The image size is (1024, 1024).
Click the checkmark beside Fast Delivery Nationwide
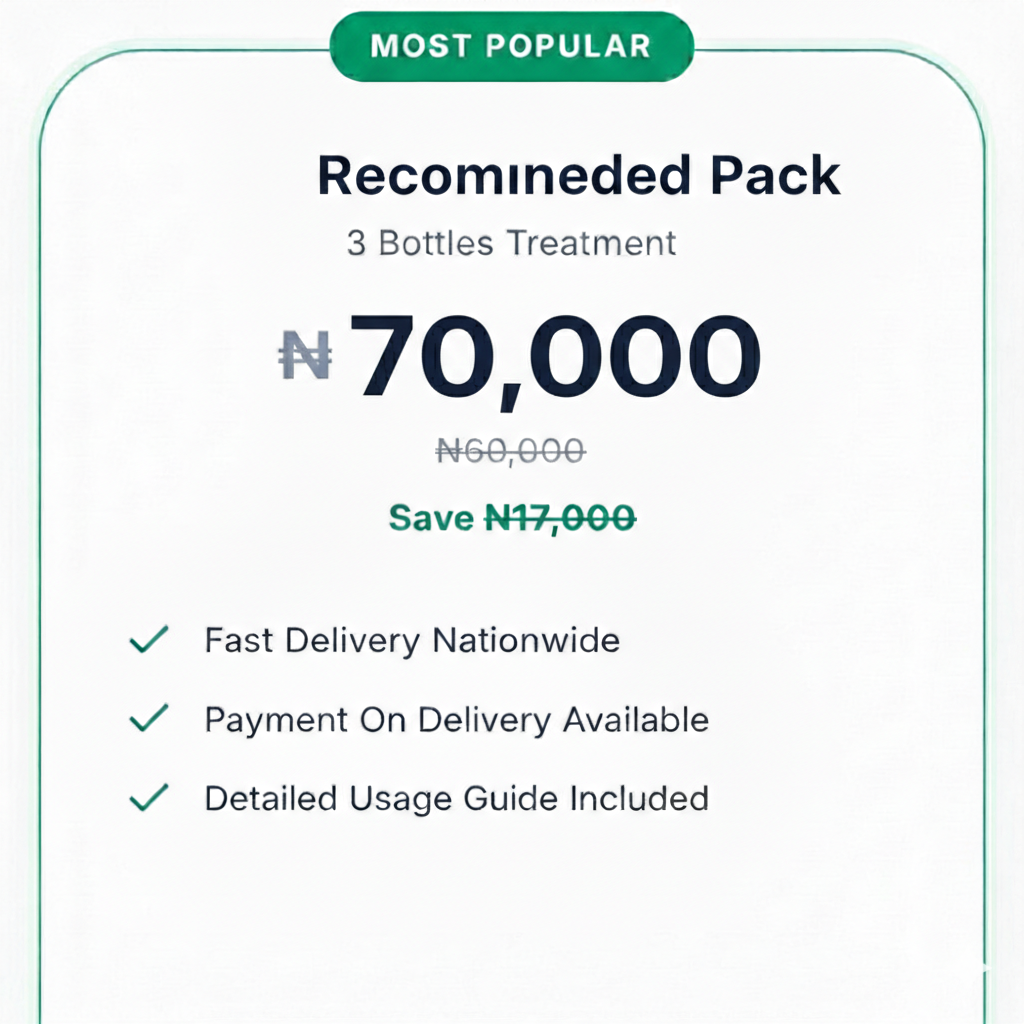coord(149,640)
